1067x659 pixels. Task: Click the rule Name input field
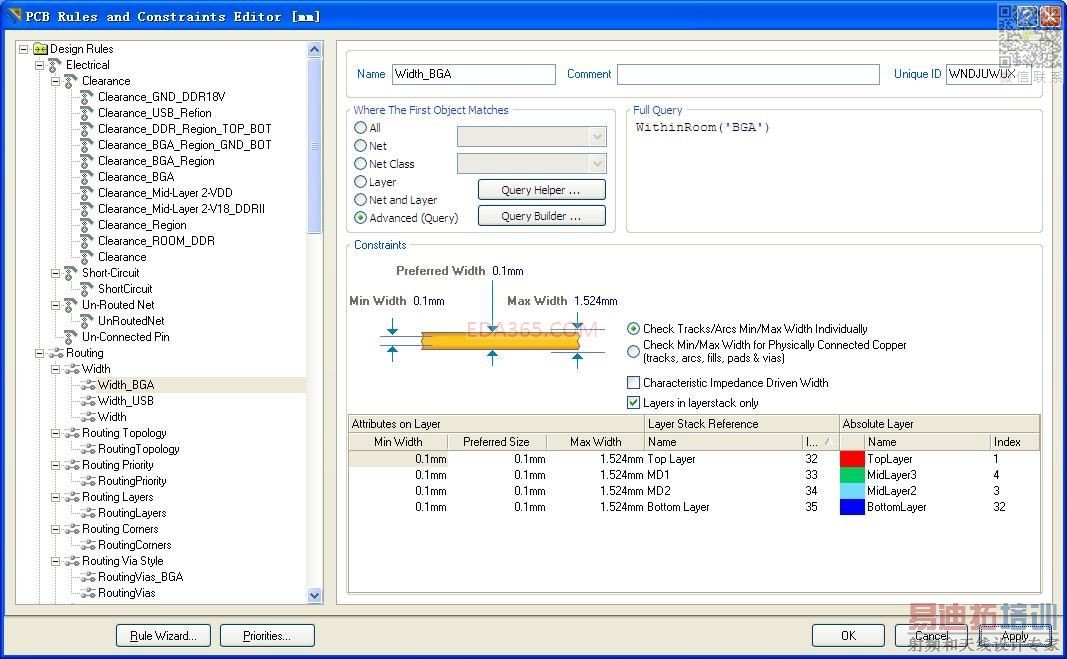point(474,74)
